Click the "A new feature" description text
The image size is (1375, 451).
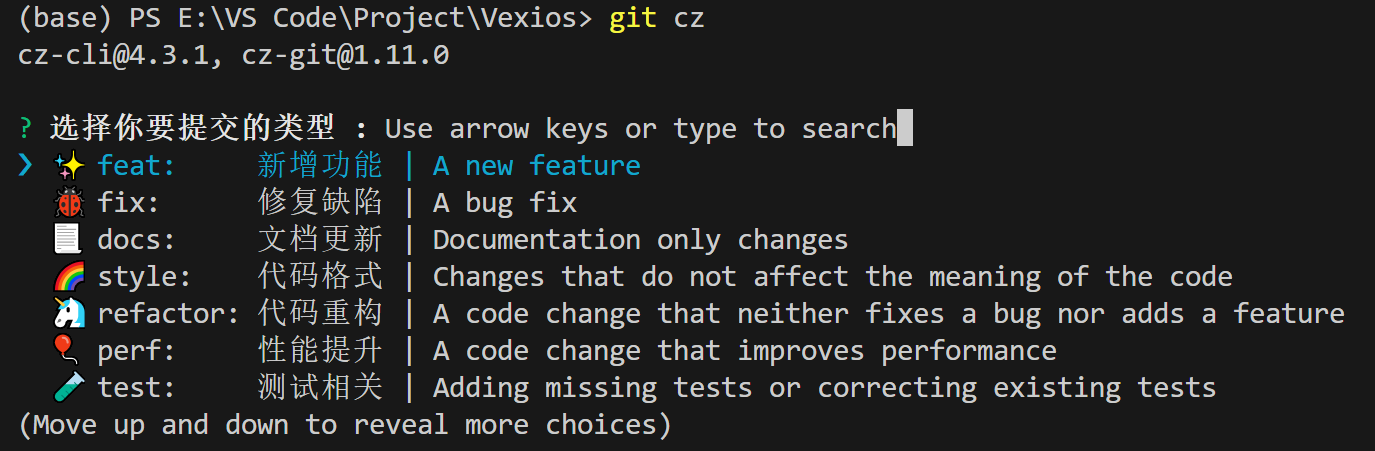536,166
